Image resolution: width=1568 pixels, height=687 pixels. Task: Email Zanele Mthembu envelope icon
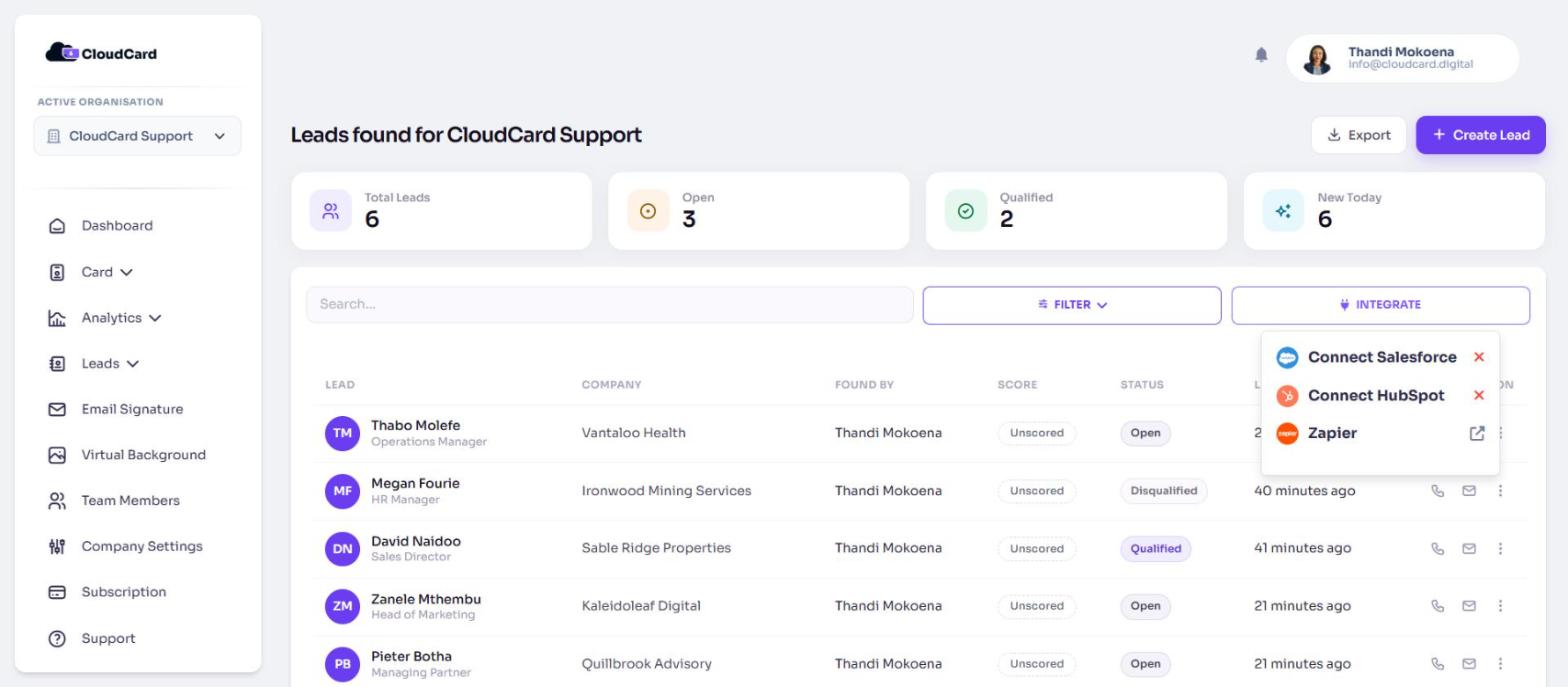pos(1469,606)
